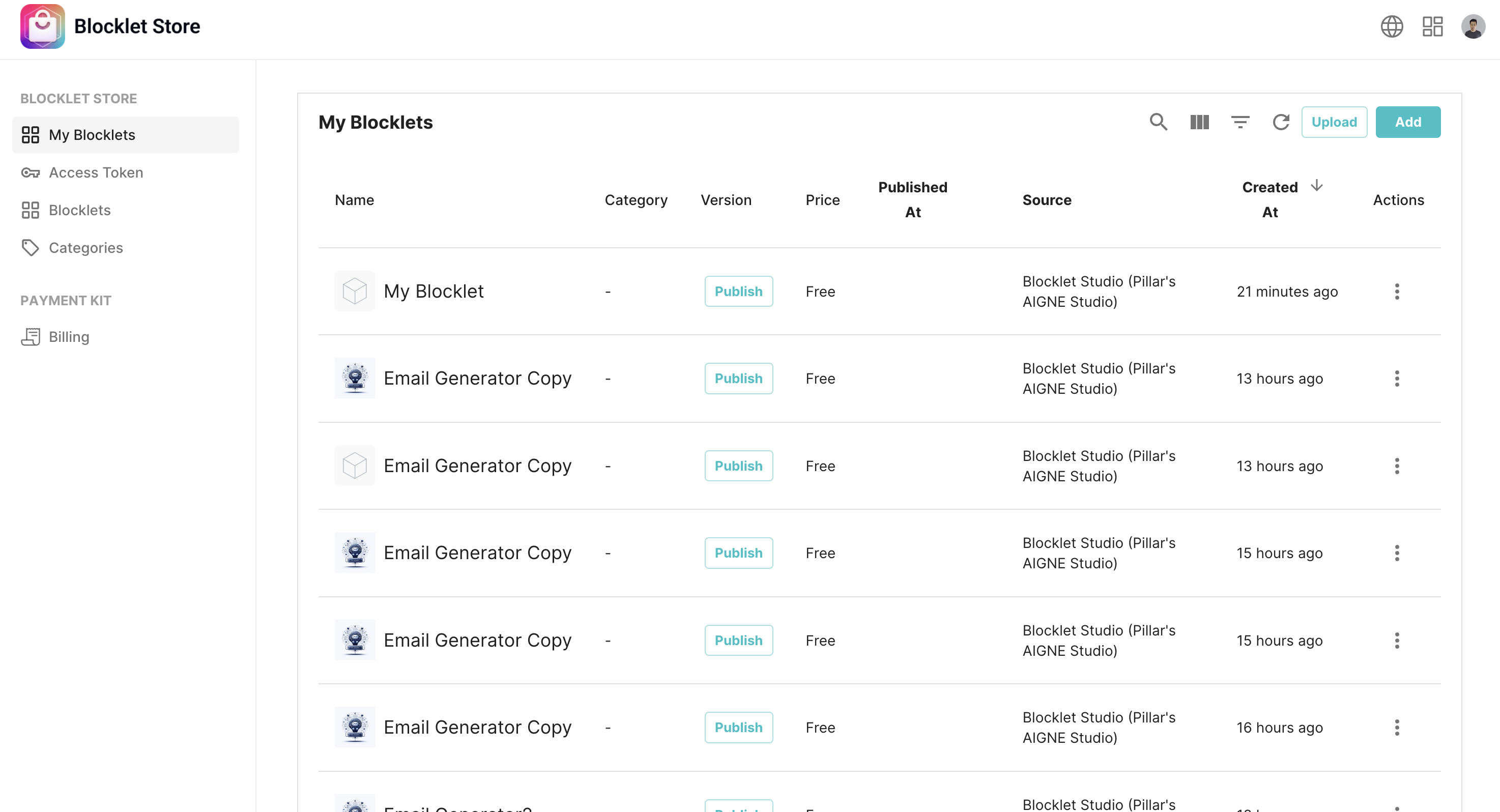Open Categories in the sidebar

click(x=85, y=248)
